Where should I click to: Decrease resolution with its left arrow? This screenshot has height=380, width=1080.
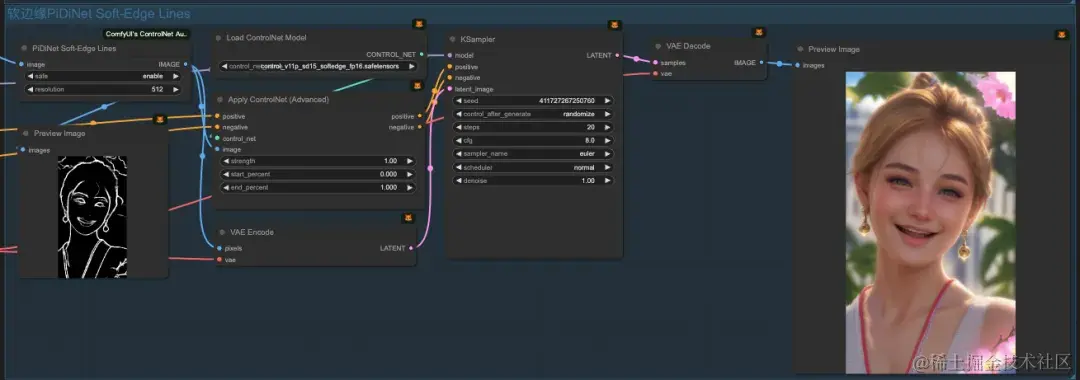pos(30,89)
